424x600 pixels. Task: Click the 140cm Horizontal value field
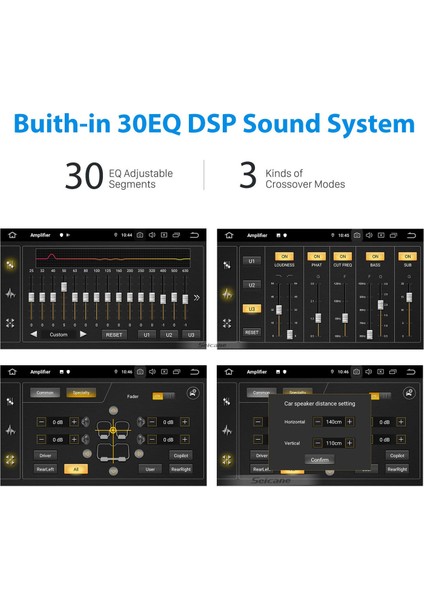tap(334, 422)
